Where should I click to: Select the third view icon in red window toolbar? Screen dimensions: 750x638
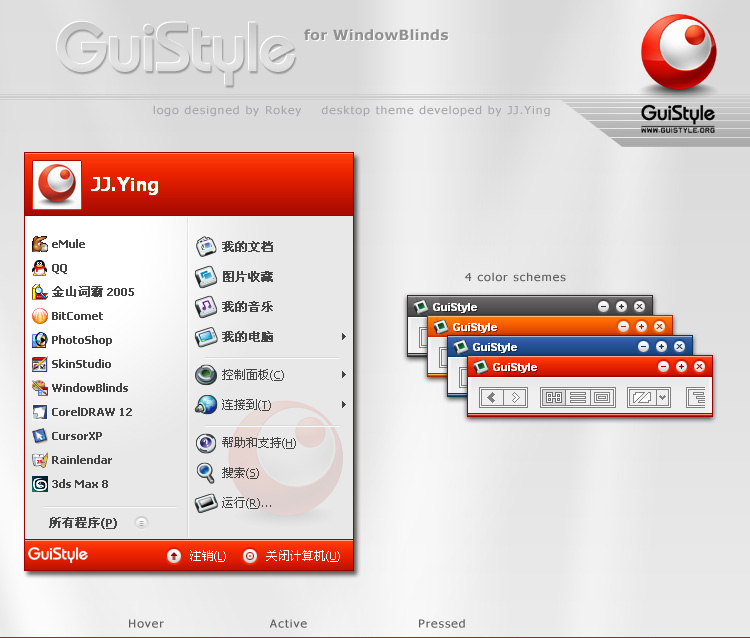[602, 397]
